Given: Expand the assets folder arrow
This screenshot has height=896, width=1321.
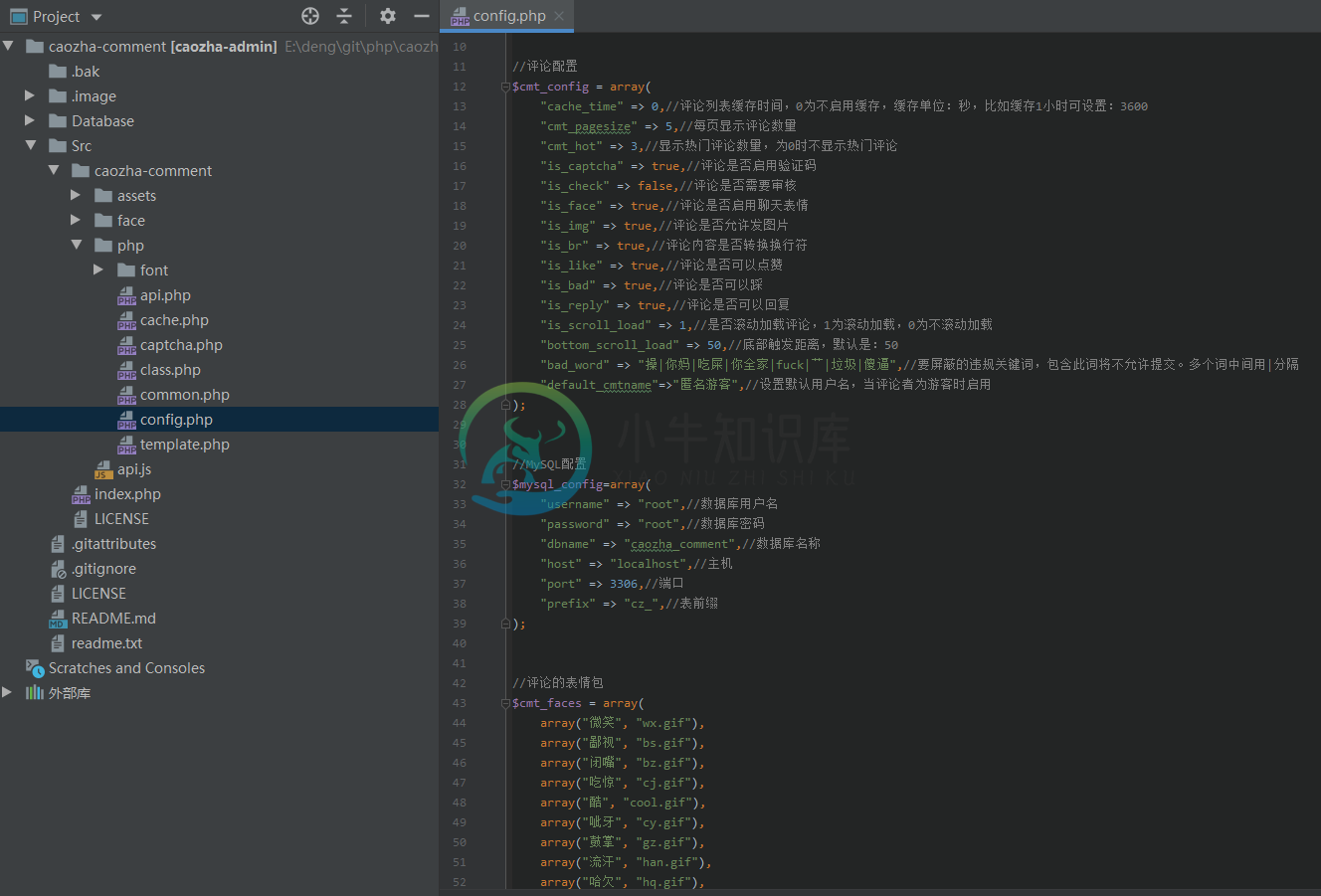Looking at the screenshot, I should (x=76, y=195).
